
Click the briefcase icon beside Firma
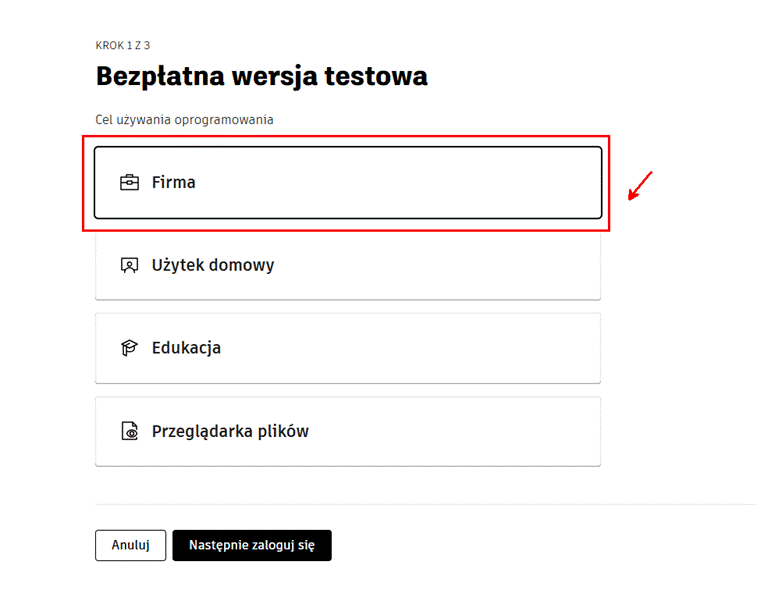tap(129, 183)
